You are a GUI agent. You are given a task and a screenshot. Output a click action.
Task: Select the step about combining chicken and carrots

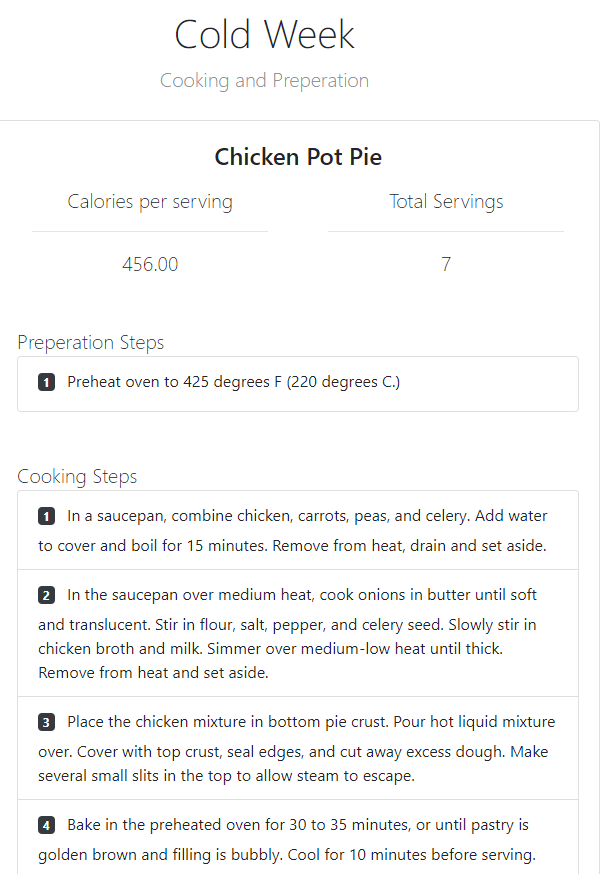click(298, 531)
